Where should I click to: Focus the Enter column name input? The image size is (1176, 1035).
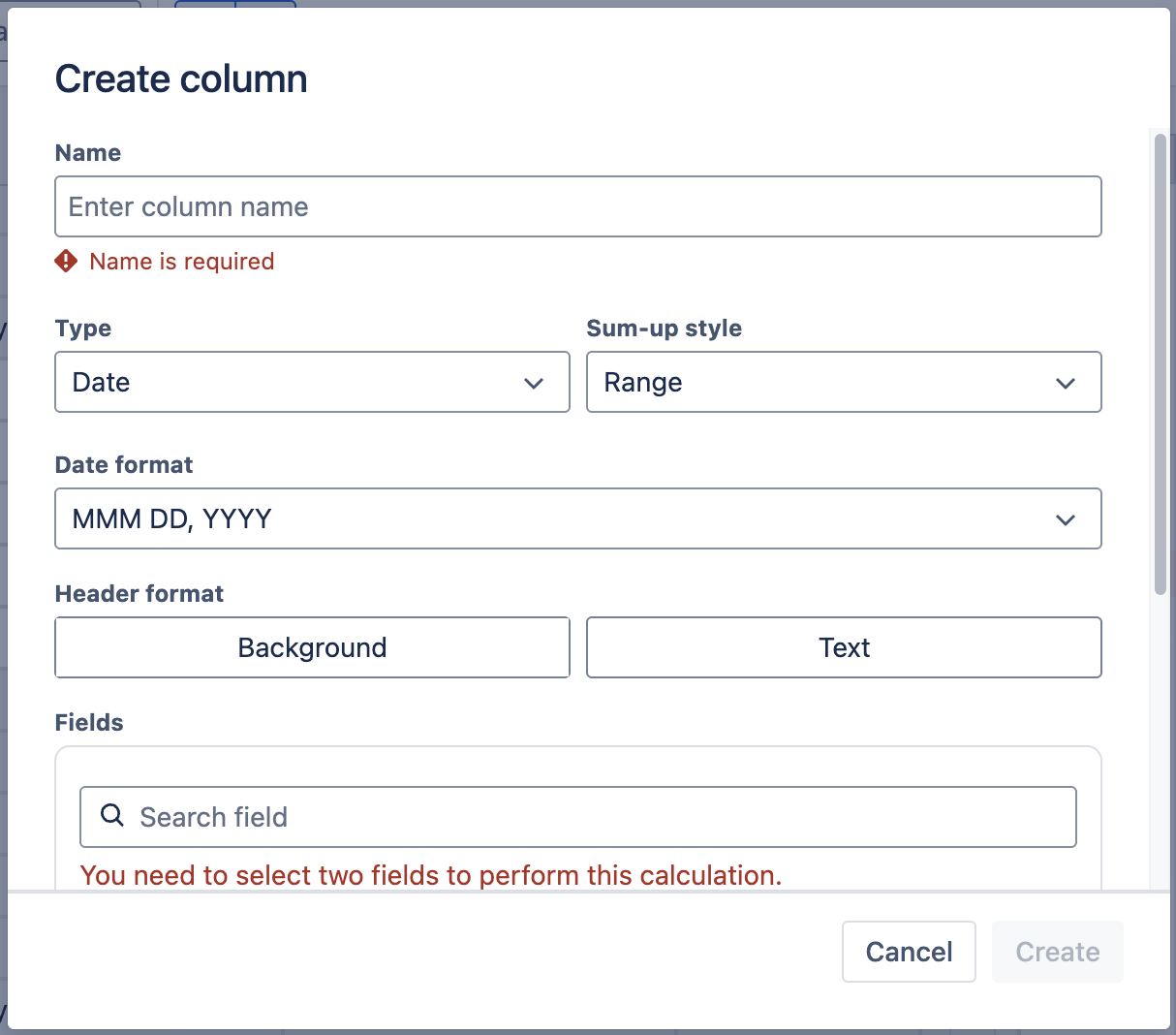click(x=577, y=206)
